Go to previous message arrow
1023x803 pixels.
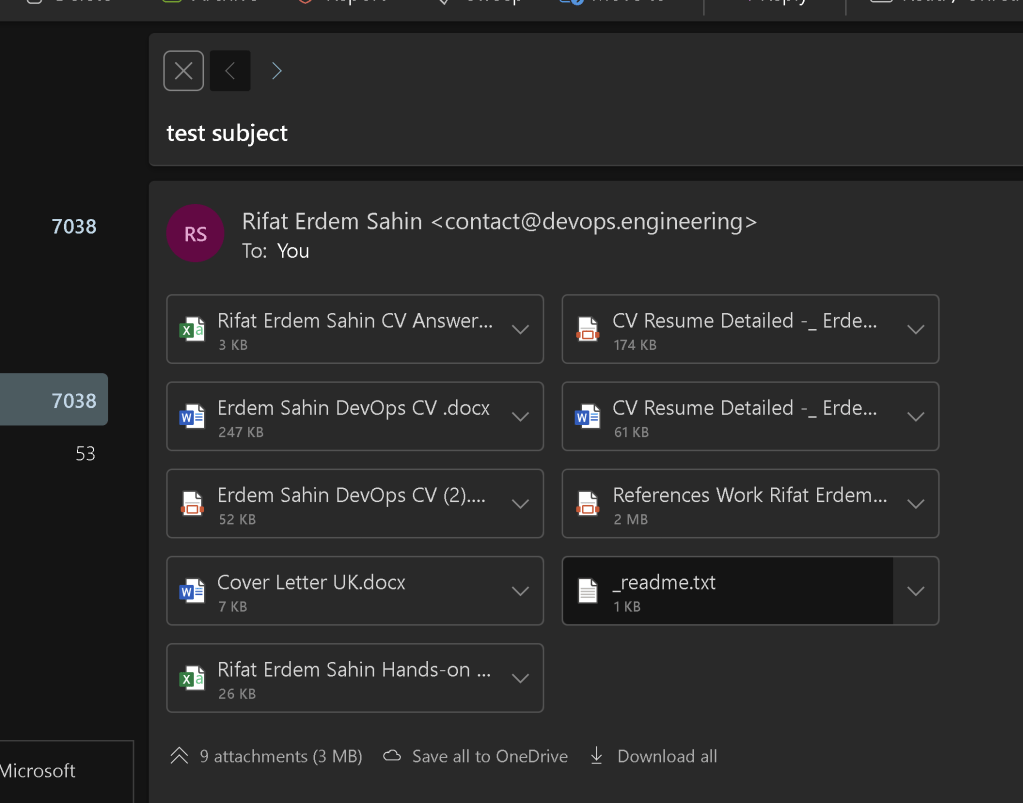point(230,70)
